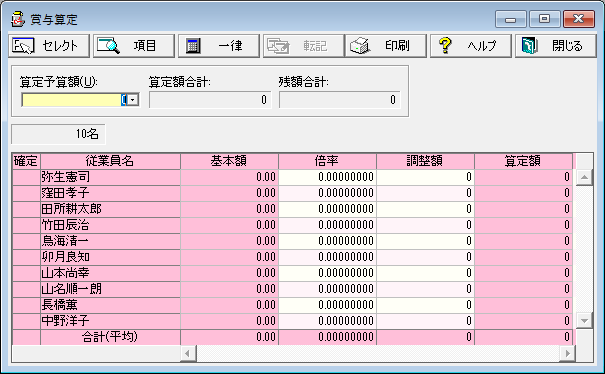Click 倍率 cell for 中野洋子
Screen dimensions: 605x374
coord(327,321)
